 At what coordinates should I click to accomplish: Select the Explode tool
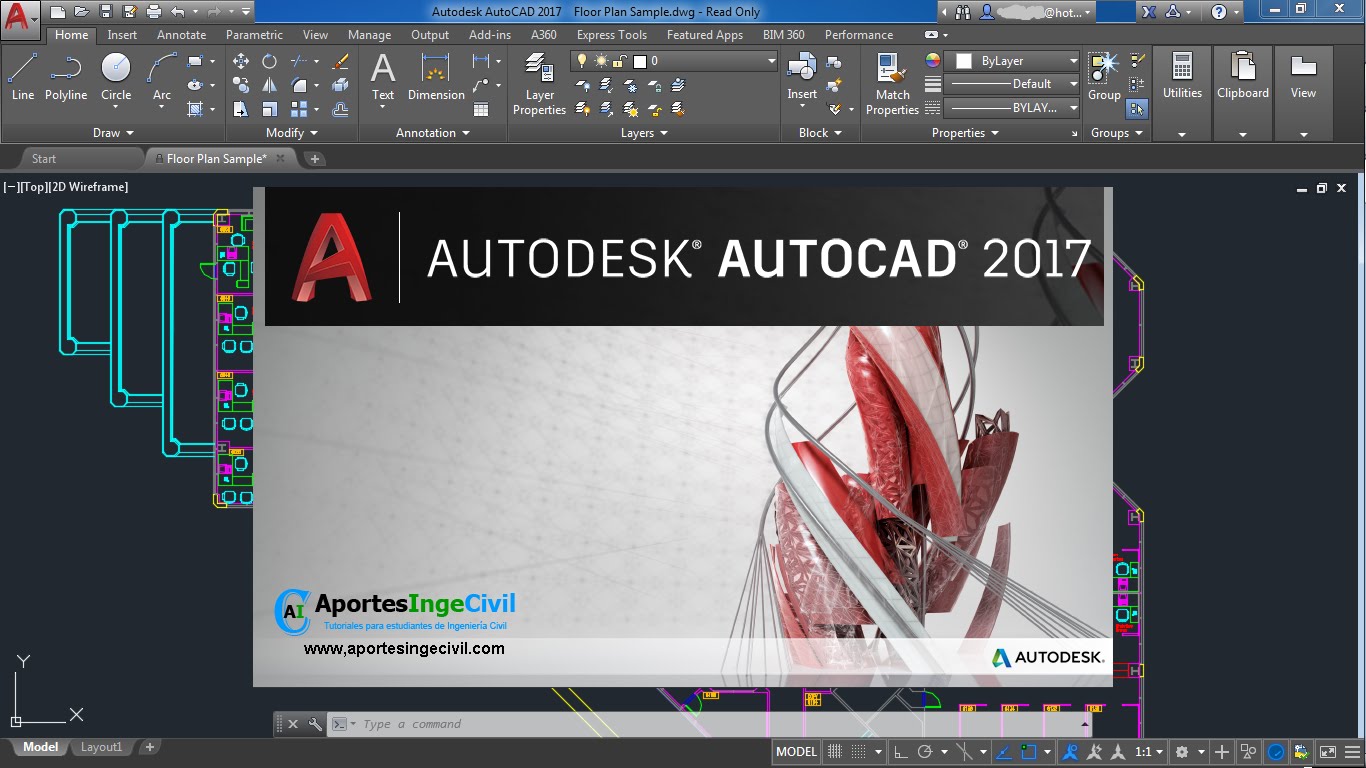(340, 85)
